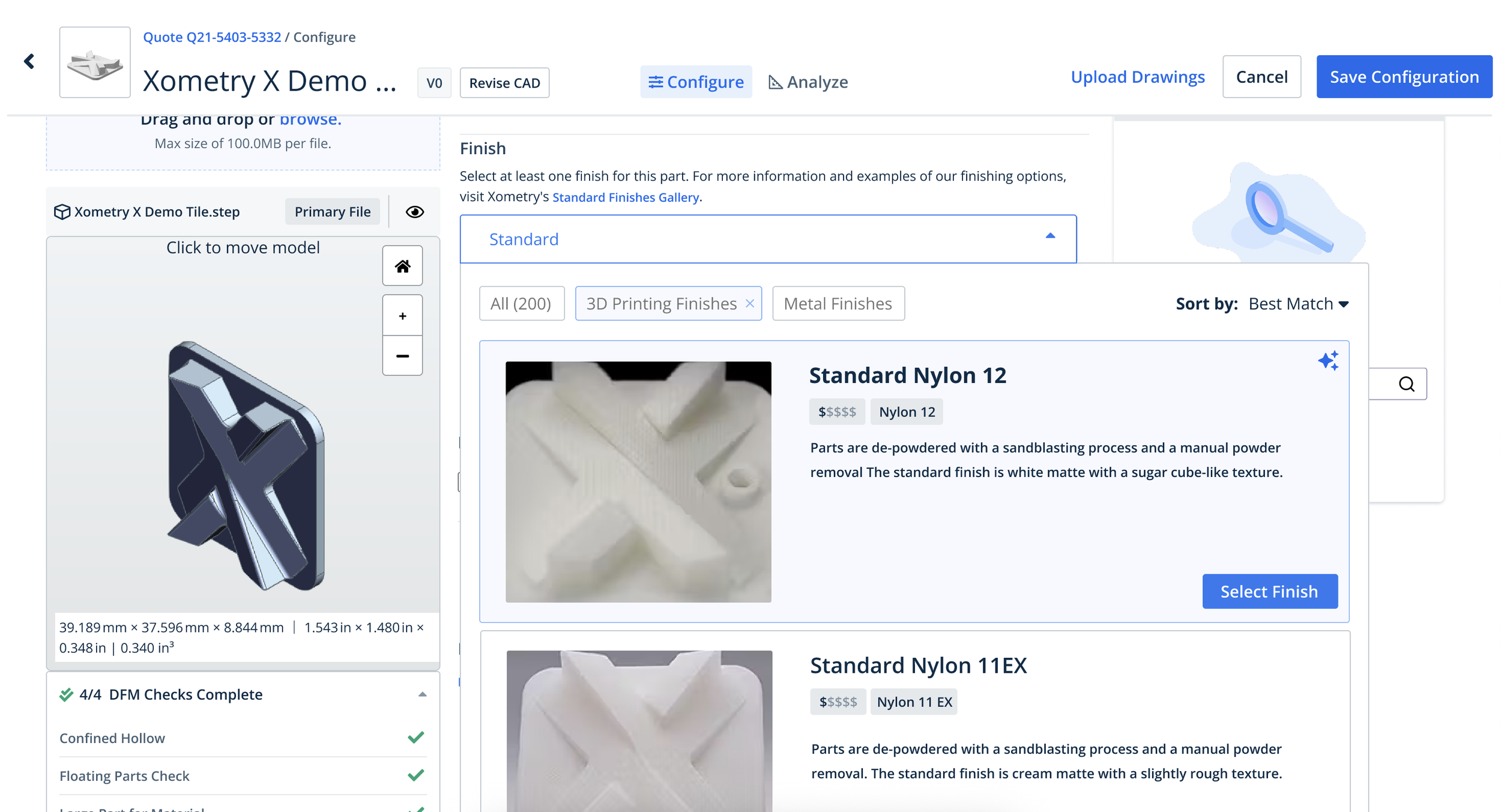Open the Sort by Best Match dropdown
The width and height of the screenshot is (1501, 812).
tap(1298, 304)
